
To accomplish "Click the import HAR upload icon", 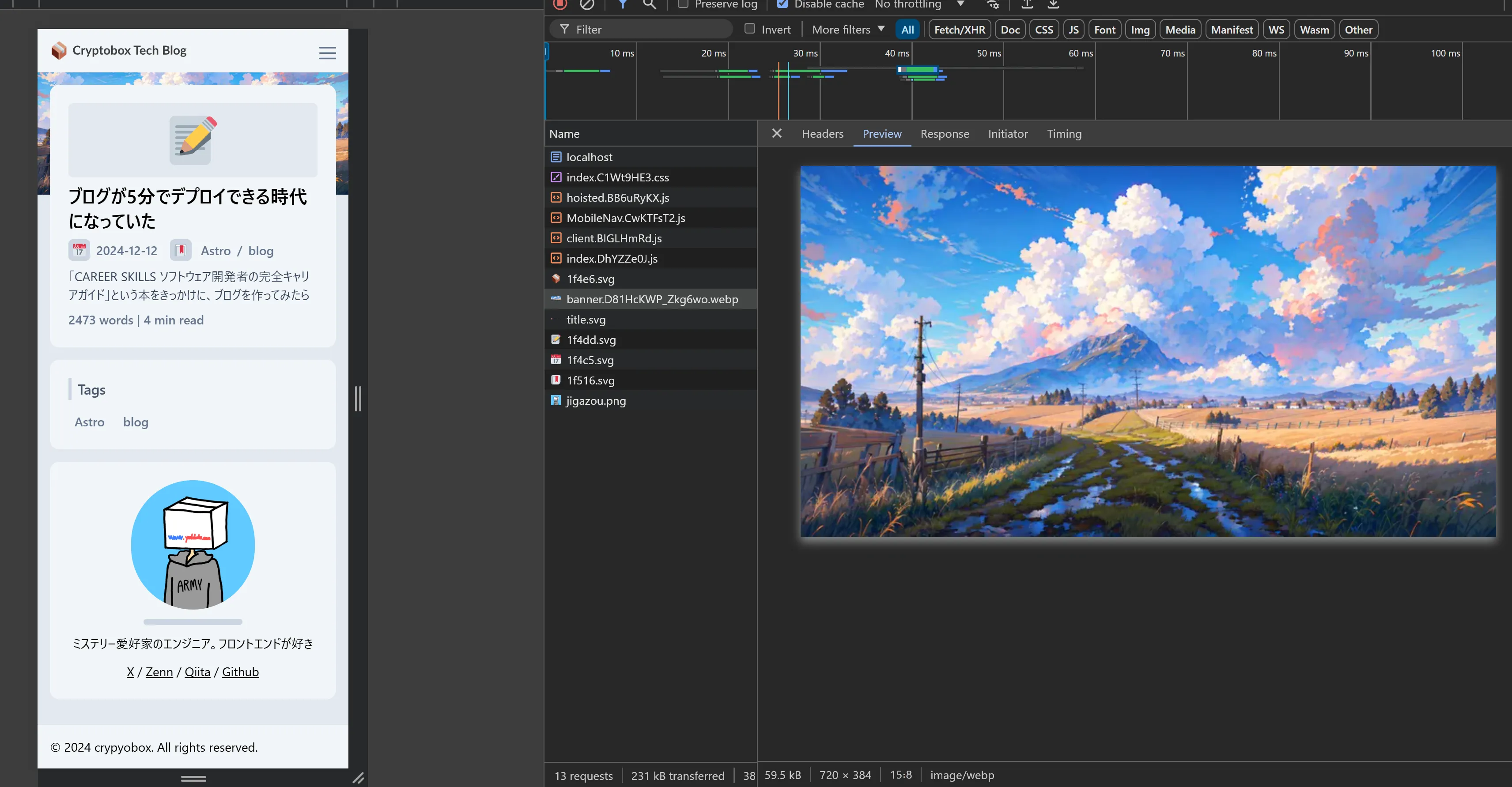I will tap(1027, 4).
